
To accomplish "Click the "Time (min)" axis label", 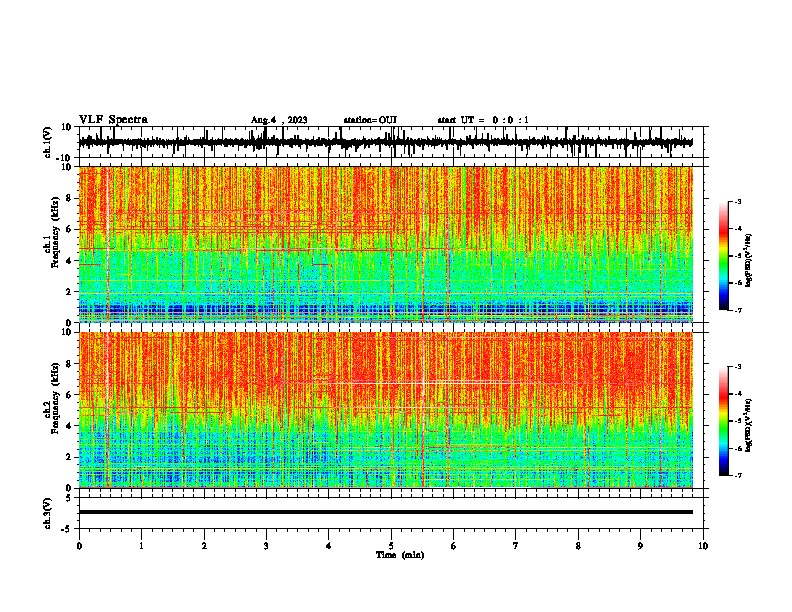I will 400,555.
